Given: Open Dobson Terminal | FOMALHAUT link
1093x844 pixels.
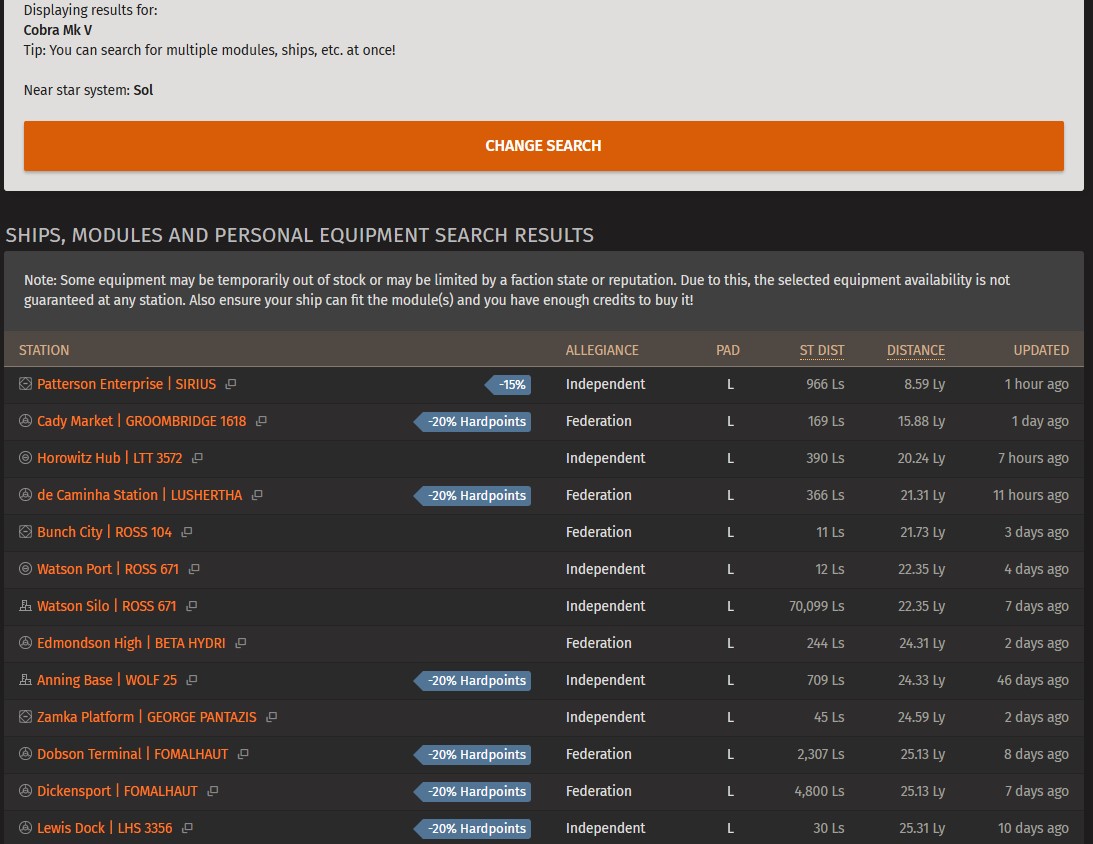Looking at the screenshot, I should (x=132, y=753).
